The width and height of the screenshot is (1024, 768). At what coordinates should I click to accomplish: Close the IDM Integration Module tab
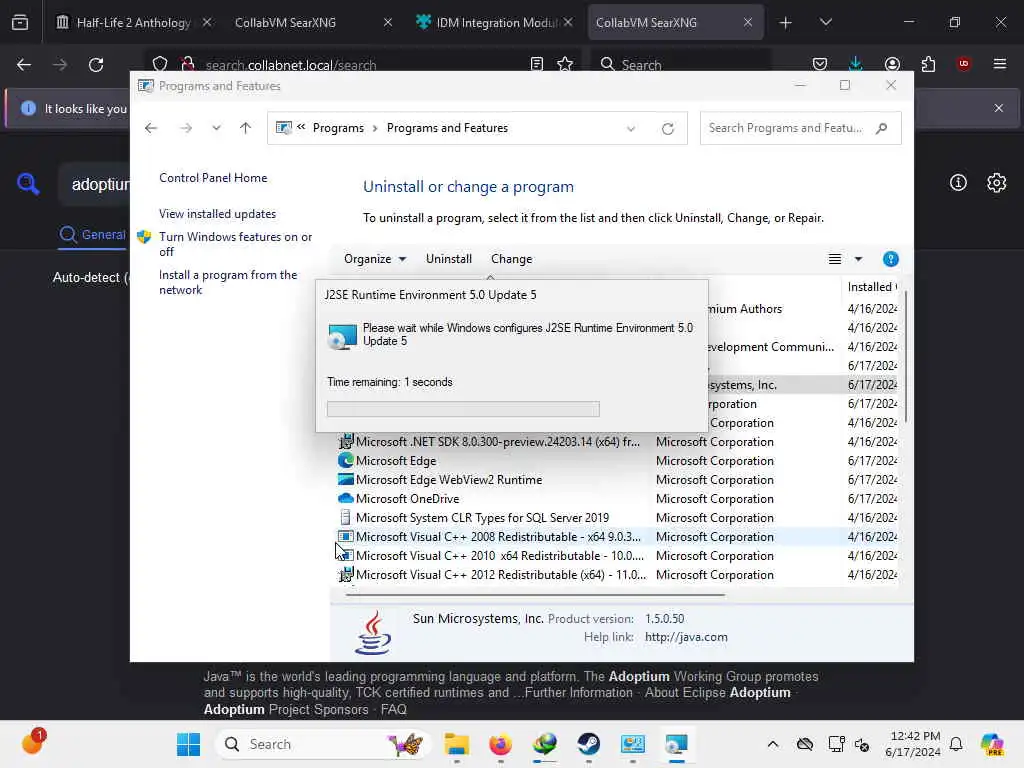point(568,23)
